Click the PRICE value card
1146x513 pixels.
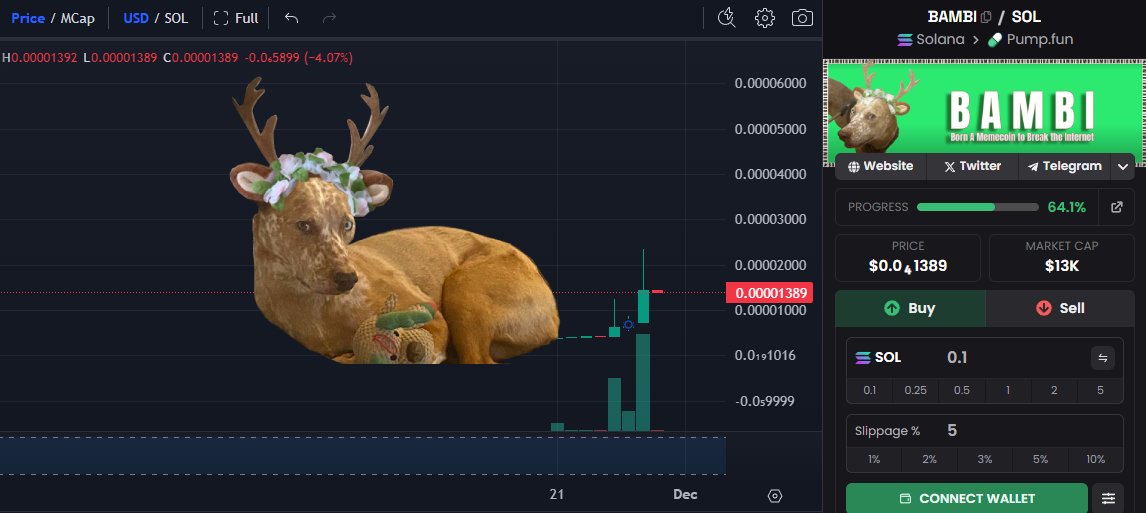908,258
